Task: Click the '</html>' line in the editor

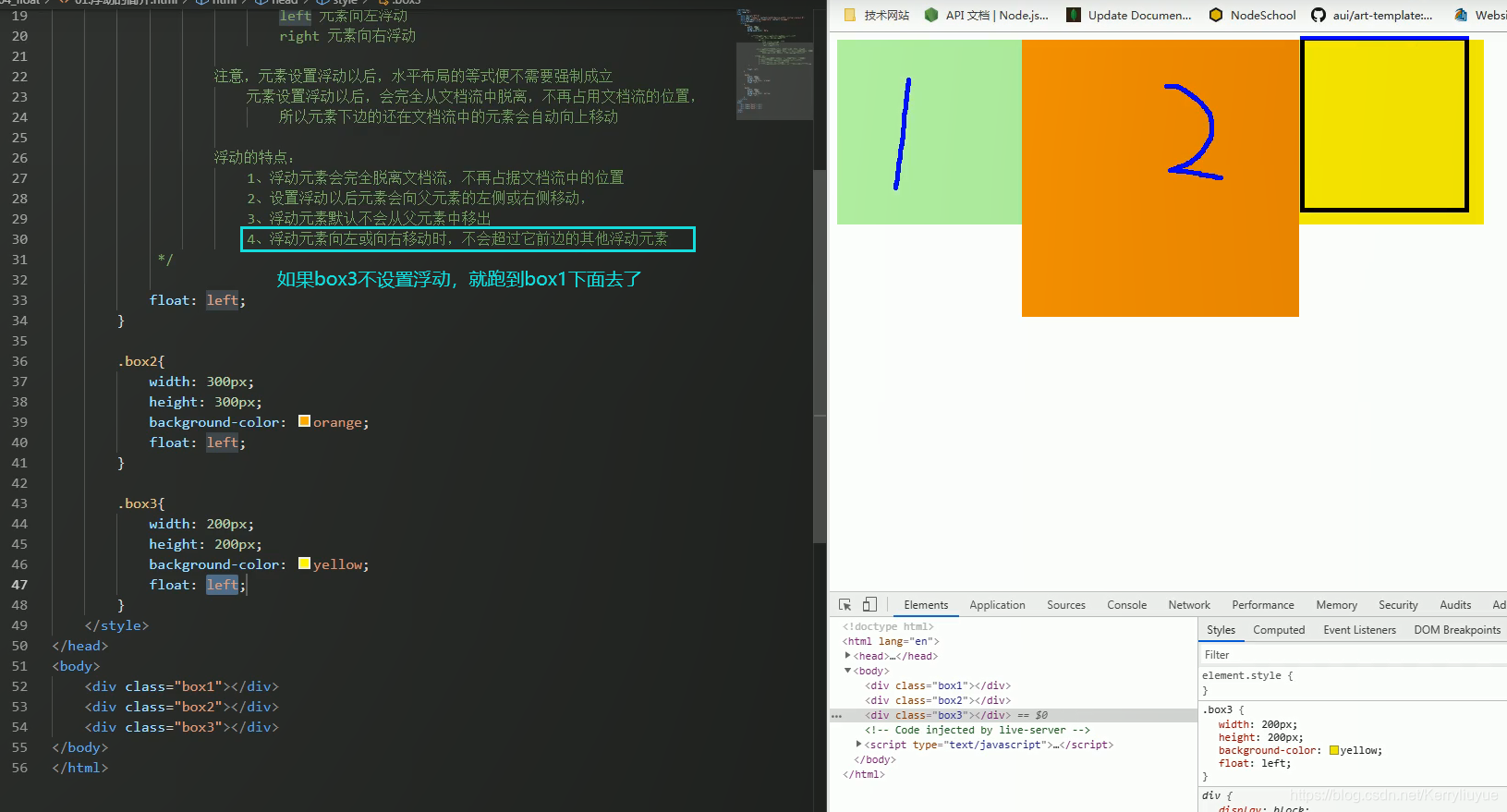Action: point(80,768)
